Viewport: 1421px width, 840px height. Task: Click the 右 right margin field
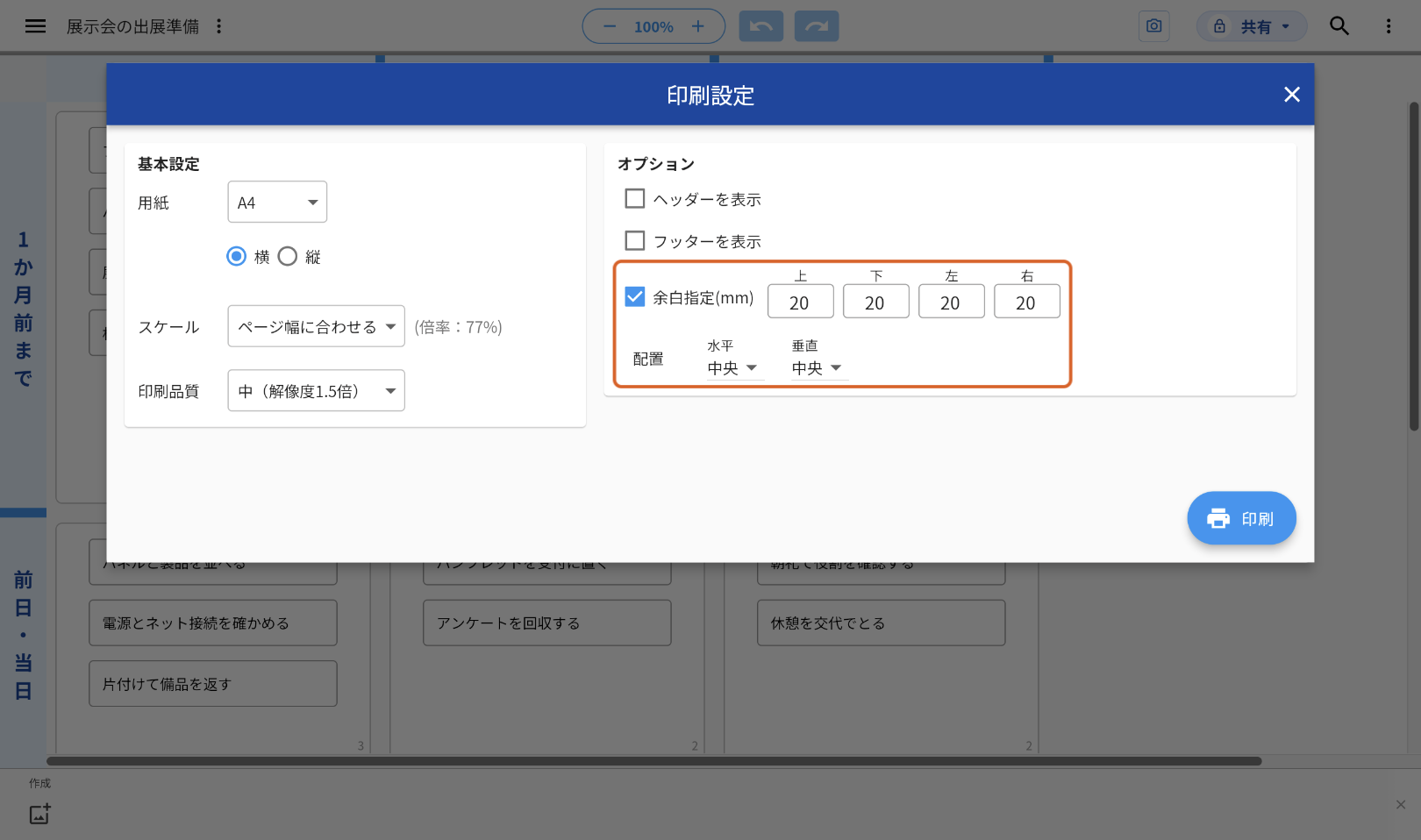[1027, 302]
